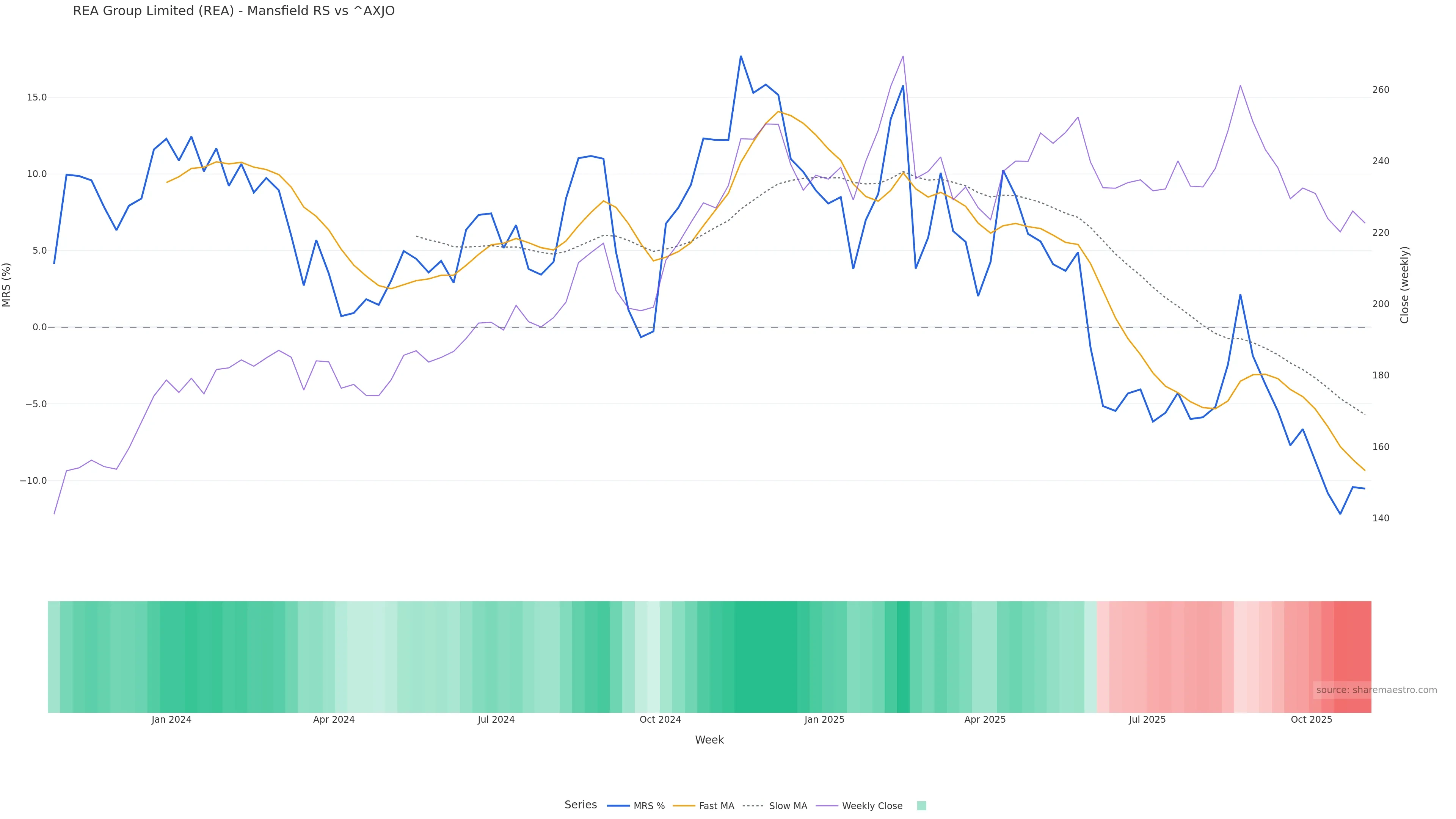Click the Jan 2024 x-axis label
Image resolution: width=1456 pixels, height=819 pixels.
point(171,720)
